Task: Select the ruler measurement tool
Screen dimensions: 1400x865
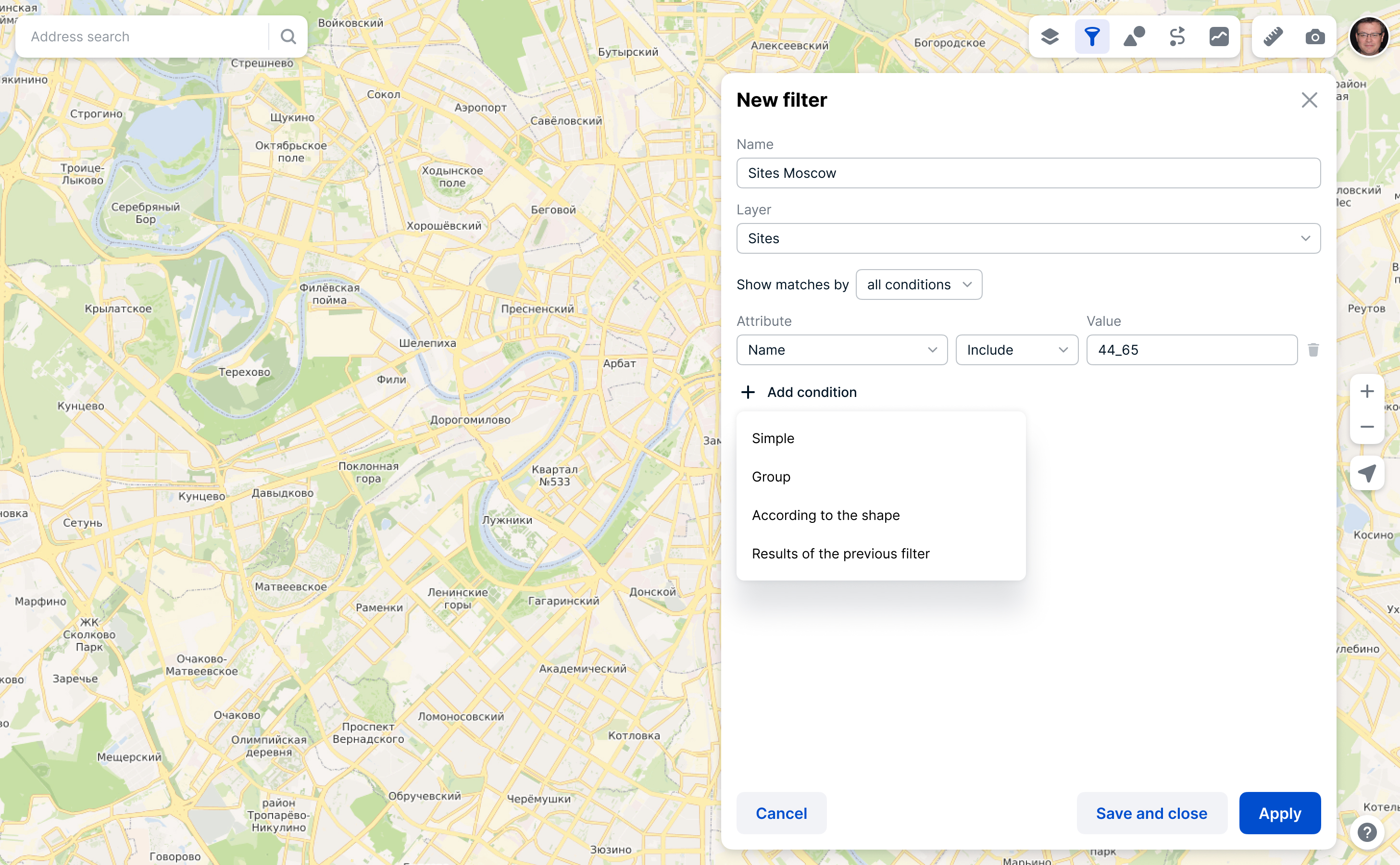Action: (1273, 37)
